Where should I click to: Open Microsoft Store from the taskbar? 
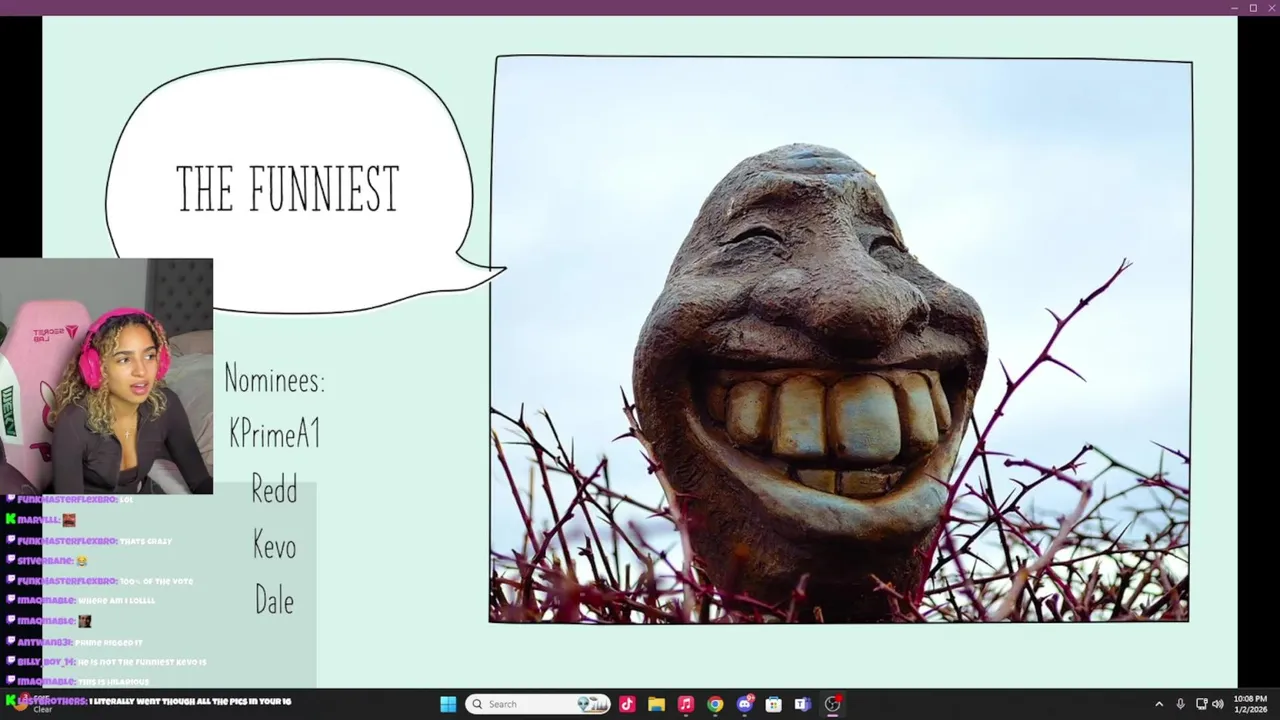tap(773, 704)
